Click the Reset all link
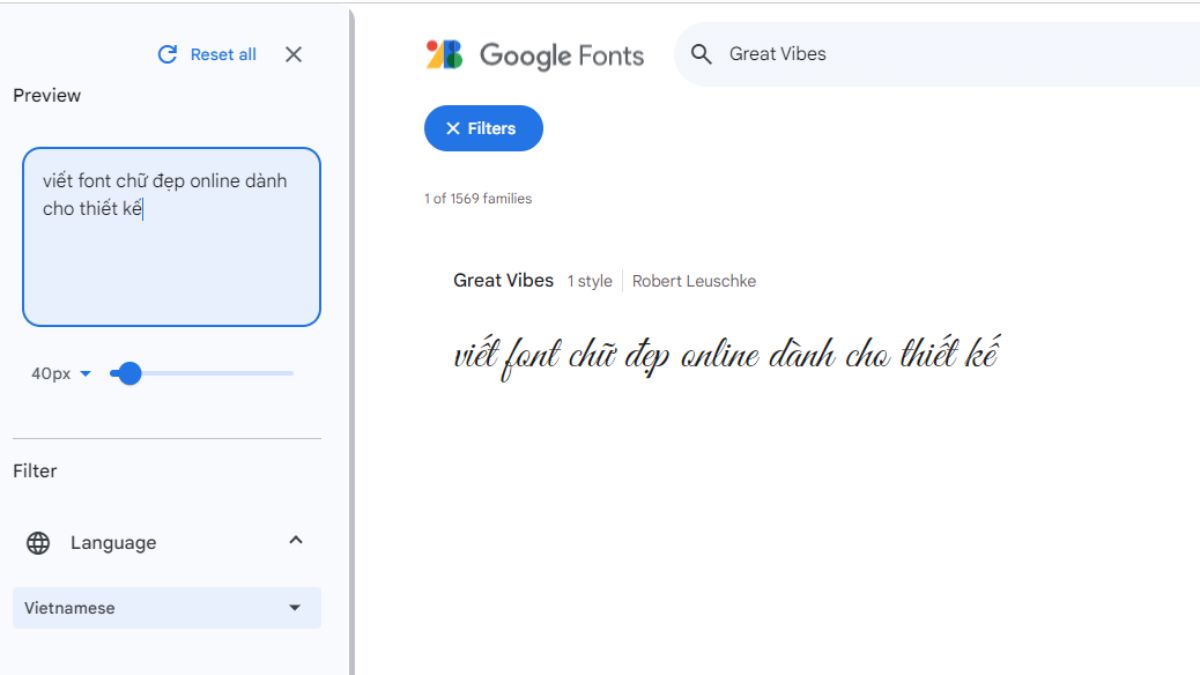 (222, 54)
